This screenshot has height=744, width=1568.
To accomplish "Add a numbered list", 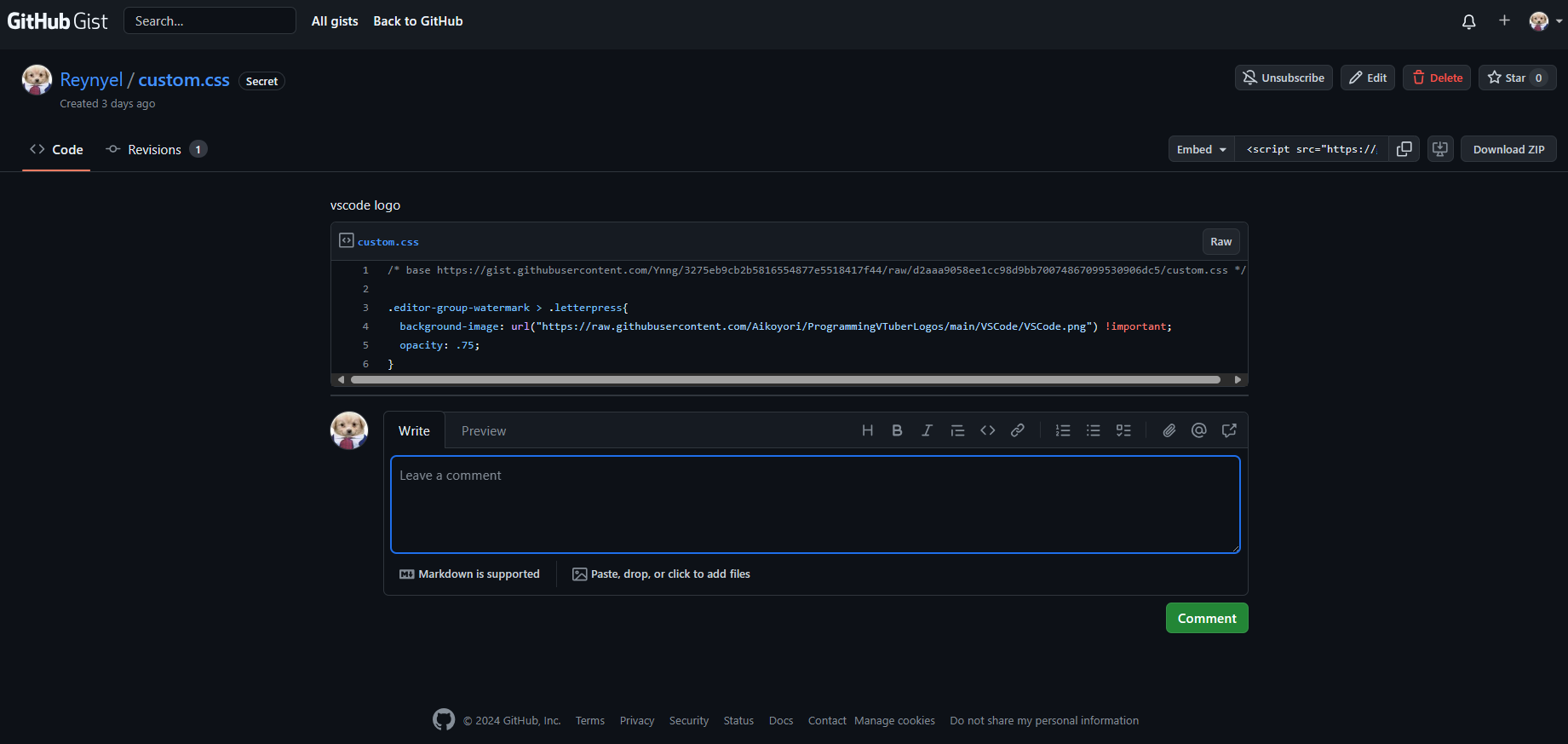I will point(1063,430).
